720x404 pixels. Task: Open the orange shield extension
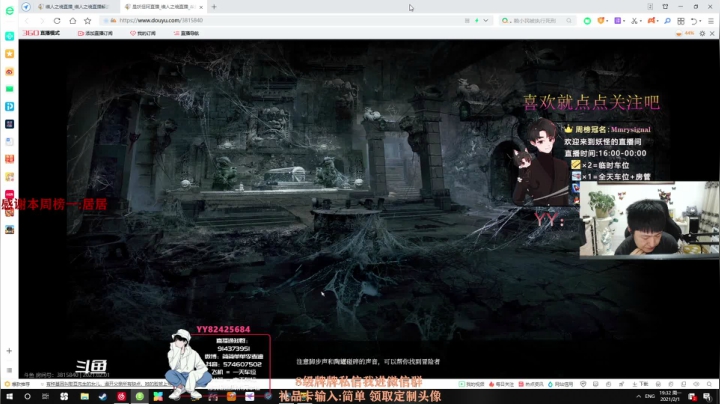(x=601, y=21)
